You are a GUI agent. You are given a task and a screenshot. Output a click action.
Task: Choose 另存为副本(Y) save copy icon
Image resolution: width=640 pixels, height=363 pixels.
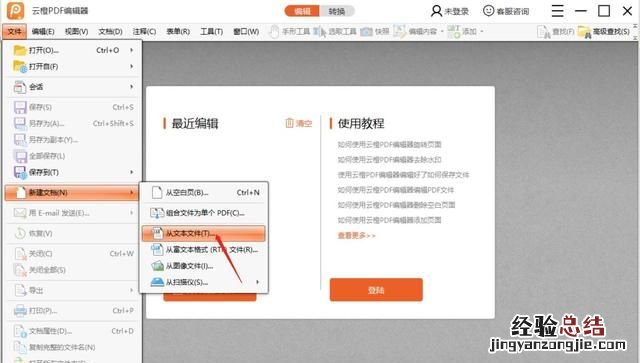coord(20,140)
